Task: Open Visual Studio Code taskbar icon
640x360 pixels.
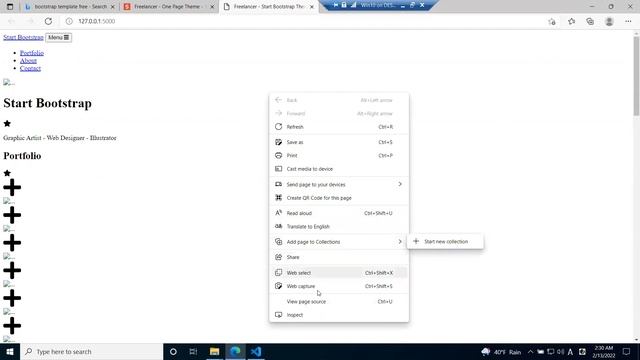Action: [x=256, y=351]
